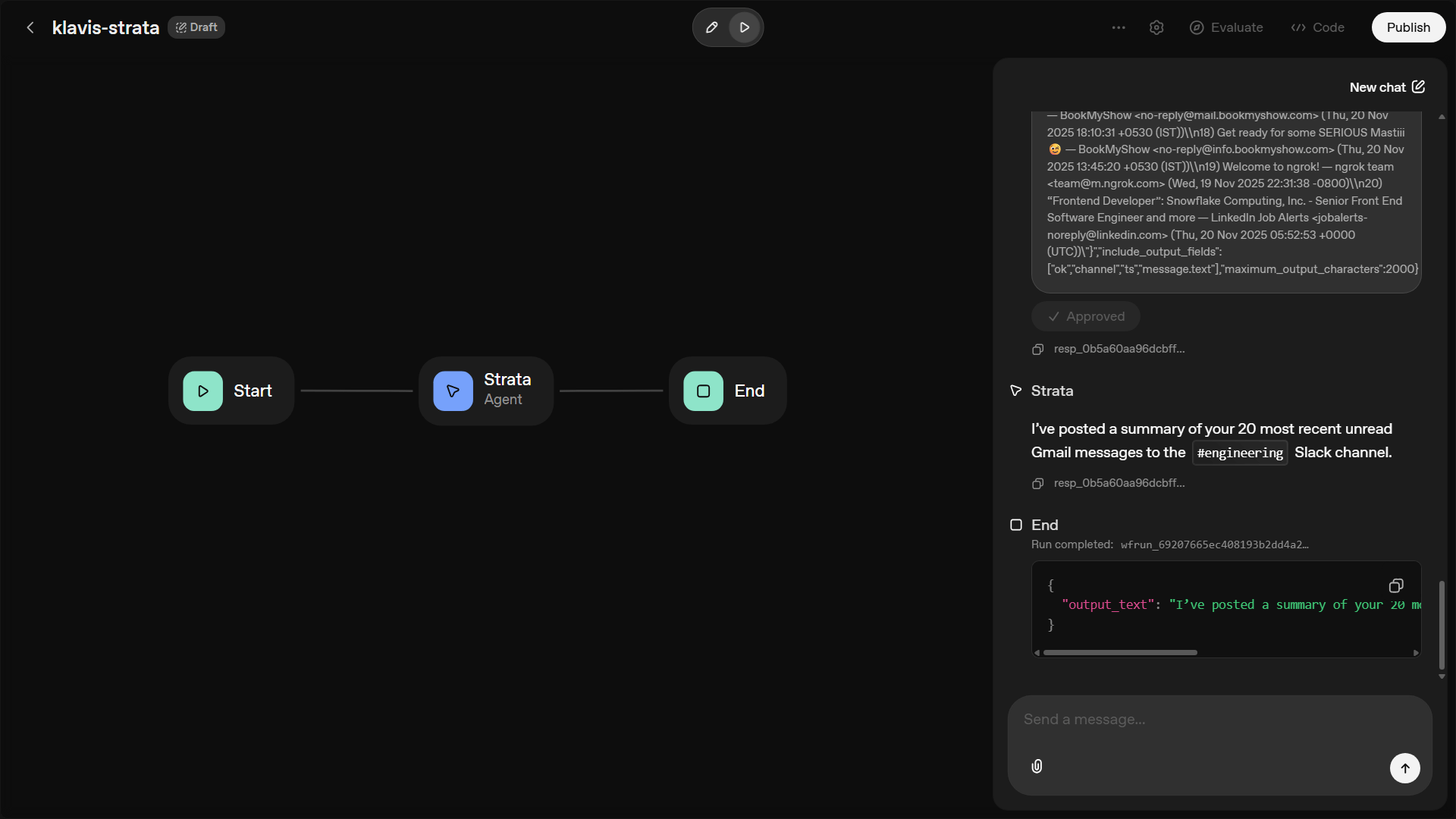
Task: Open the more options ellipsis menu
Action: tap(1118, 27)
